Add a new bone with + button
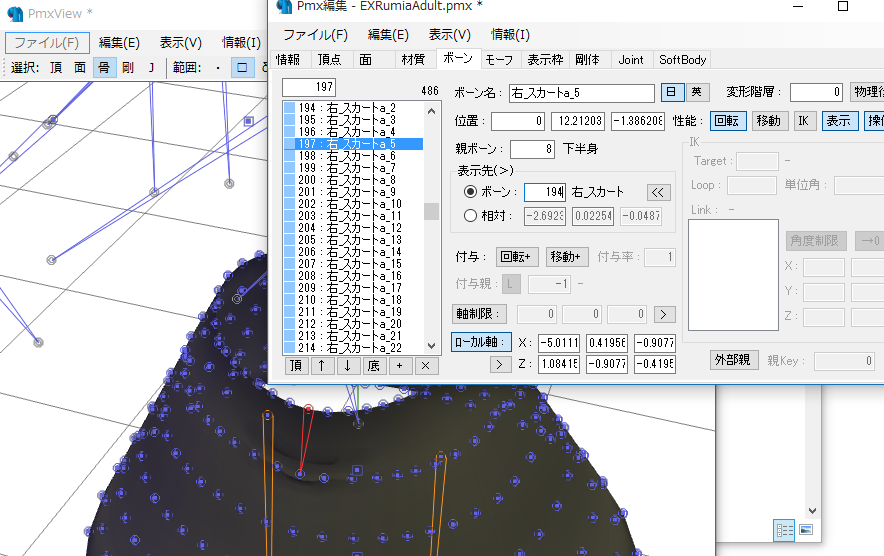This screenshot has width=884, height=556. click(x=400, y=366)
